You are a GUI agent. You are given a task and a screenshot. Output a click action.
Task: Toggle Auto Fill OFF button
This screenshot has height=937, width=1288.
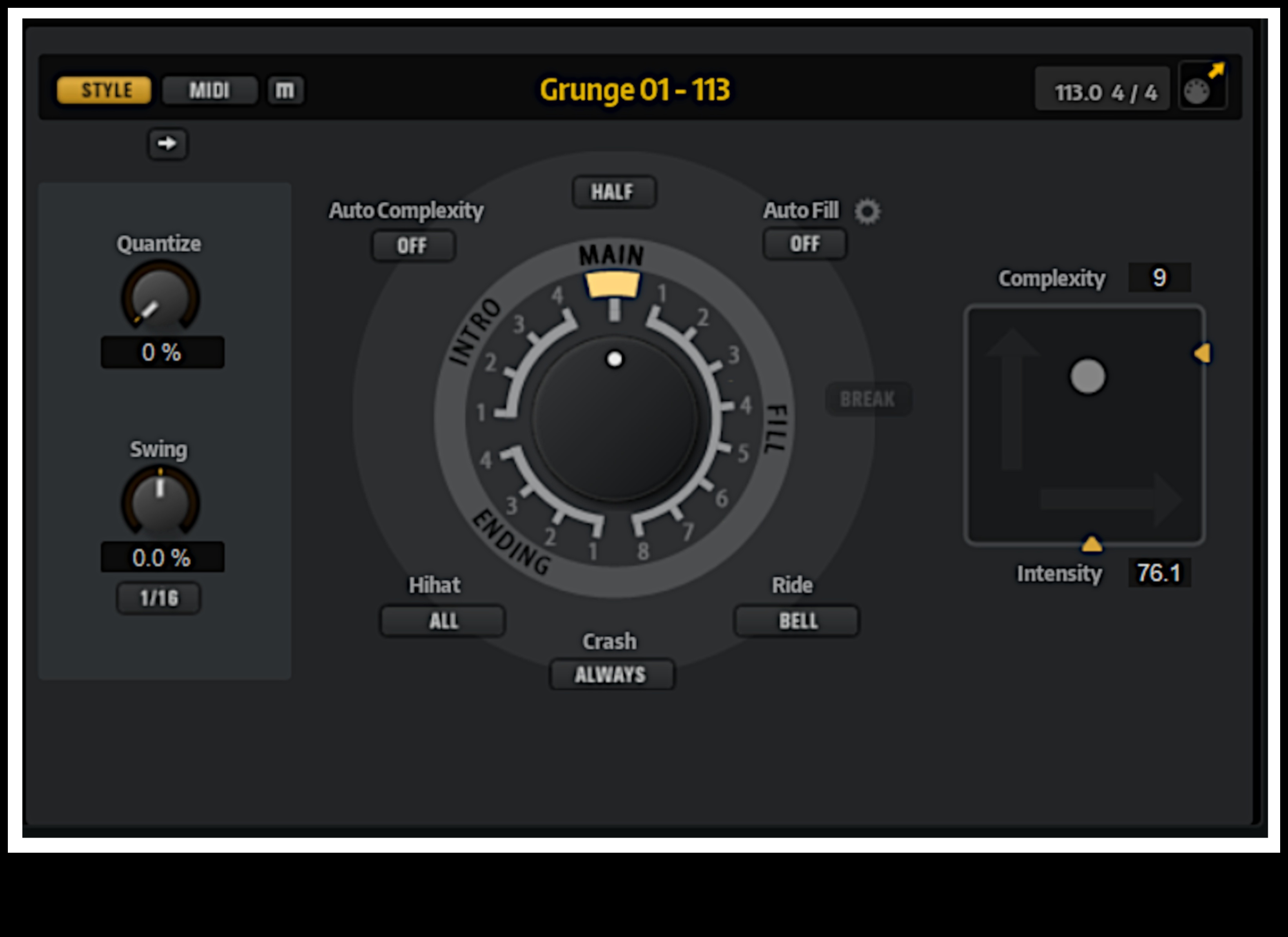[804, 244]
